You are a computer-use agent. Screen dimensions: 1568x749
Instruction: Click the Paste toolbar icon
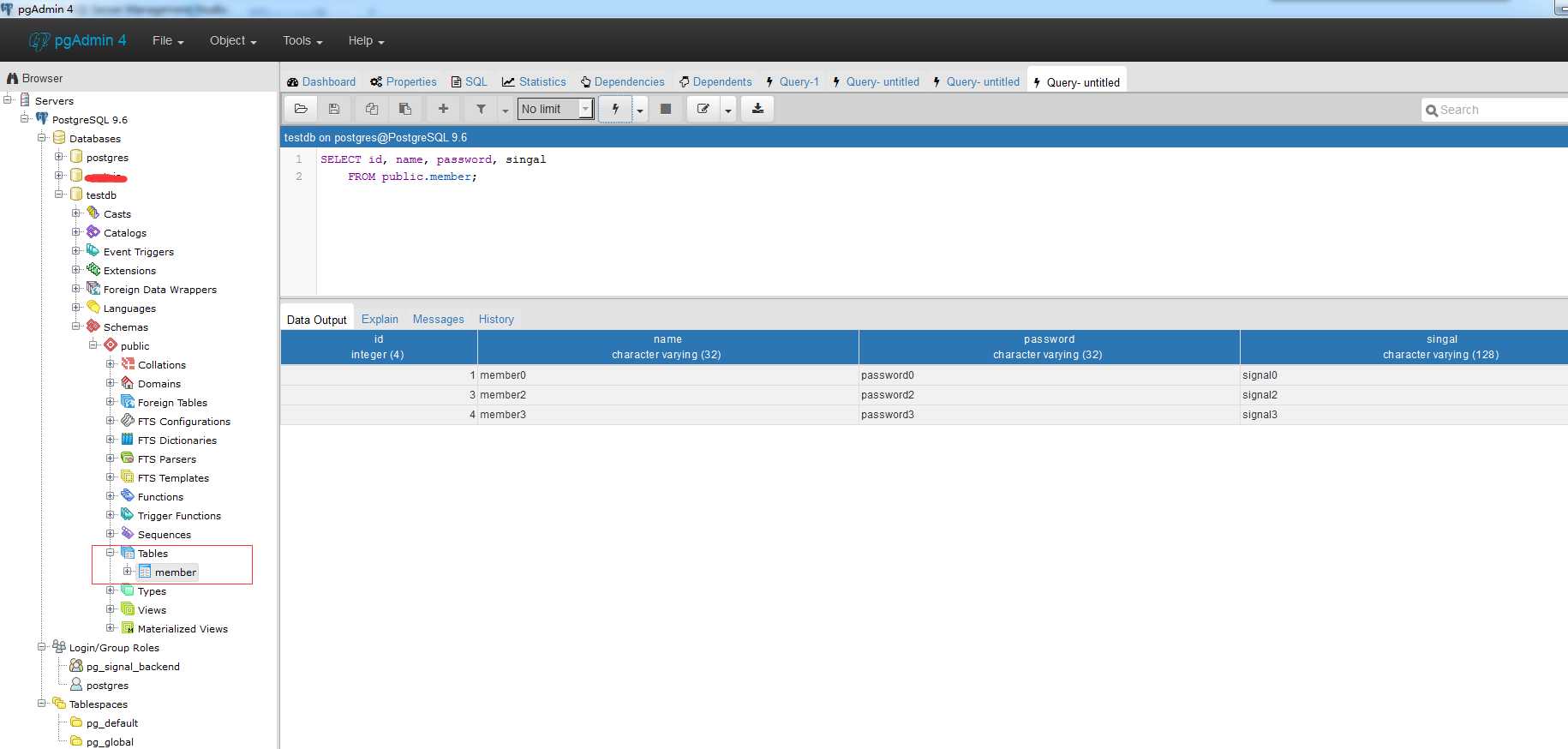[405, 109]
